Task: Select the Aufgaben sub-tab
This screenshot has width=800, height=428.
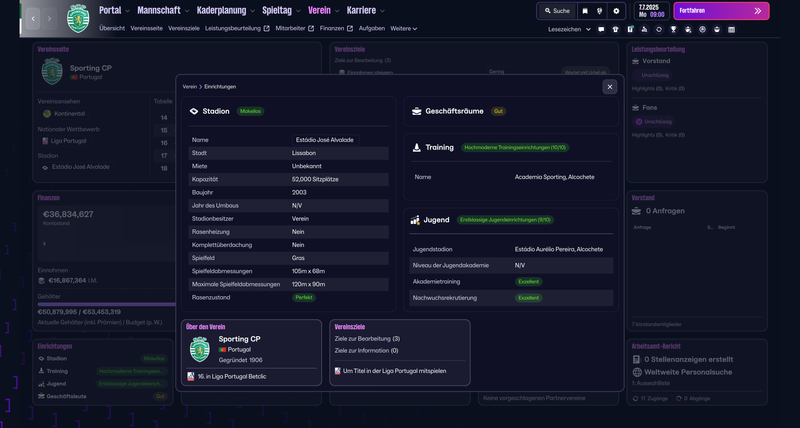Action: (x=372, y=29)
